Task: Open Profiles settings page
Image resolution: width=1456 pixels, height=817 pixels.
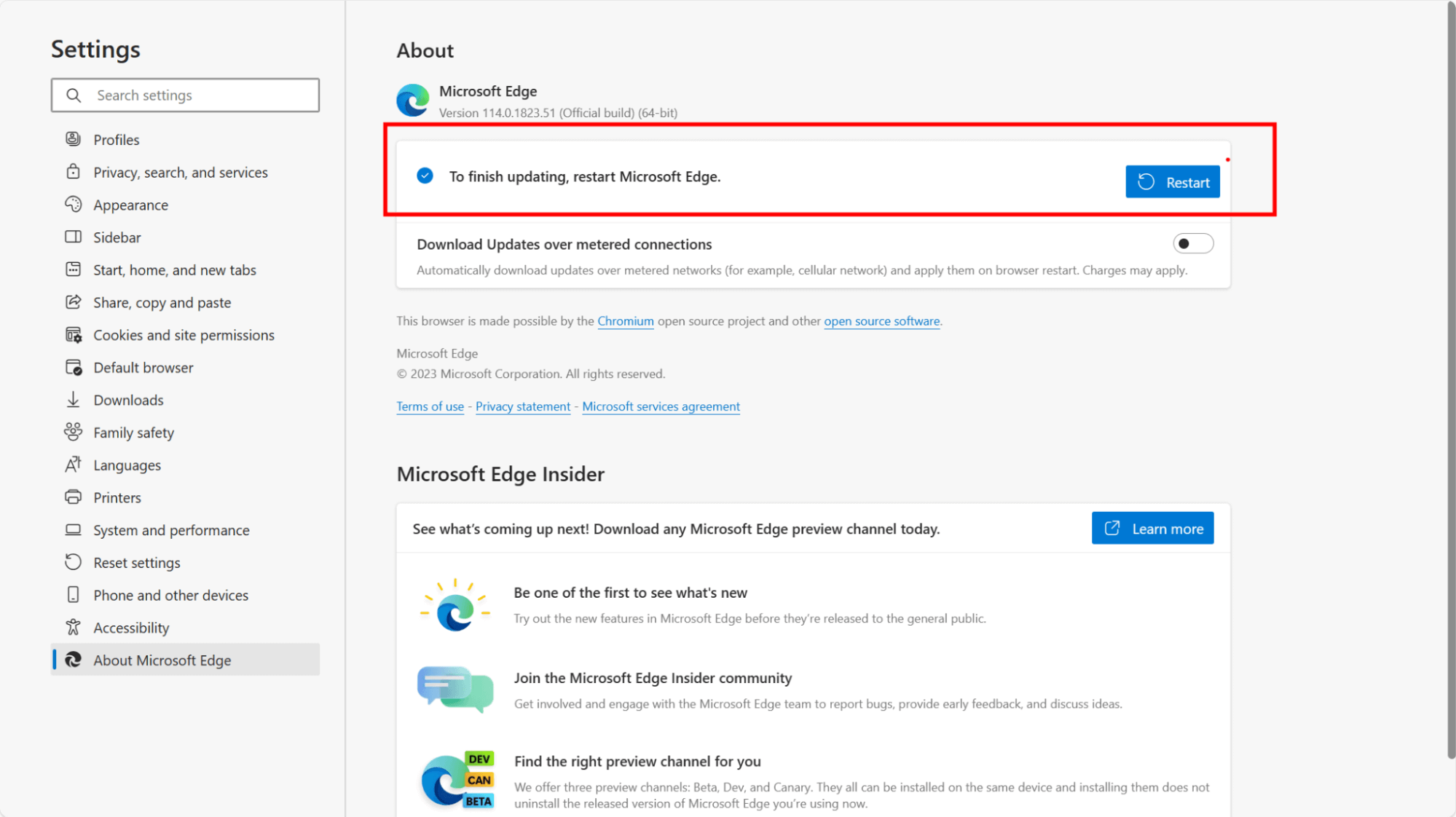Action: tap(185, 139)
